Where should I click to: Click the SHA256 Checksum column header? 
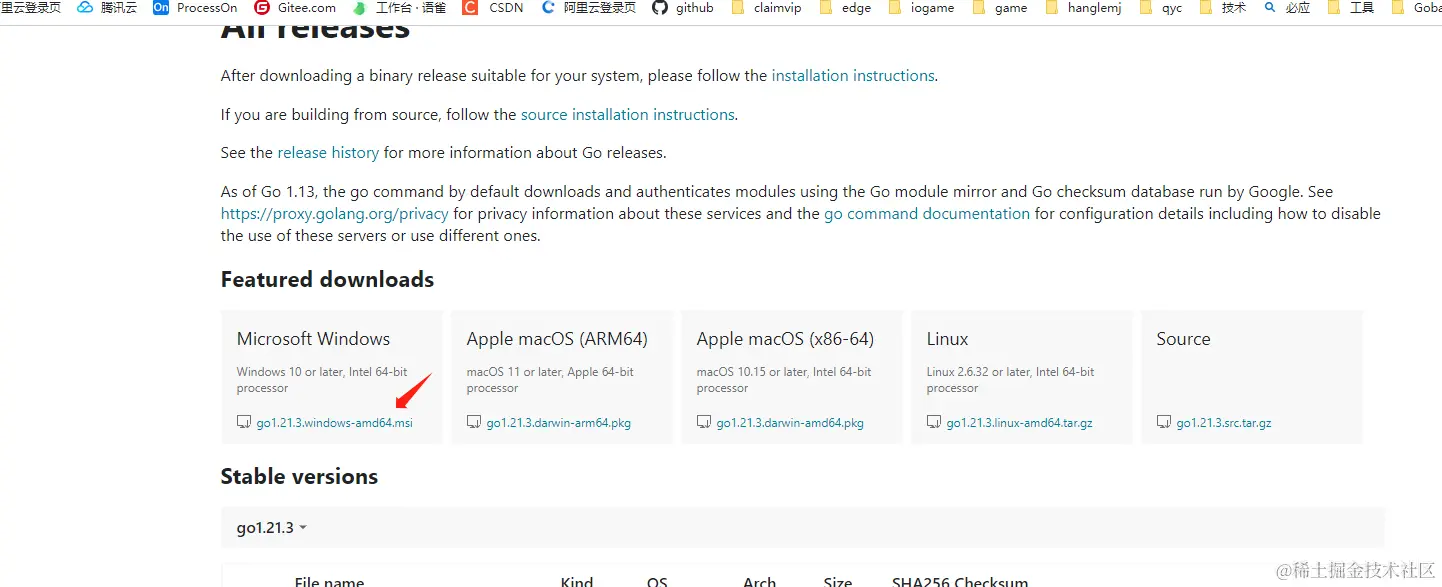(960, 582)
